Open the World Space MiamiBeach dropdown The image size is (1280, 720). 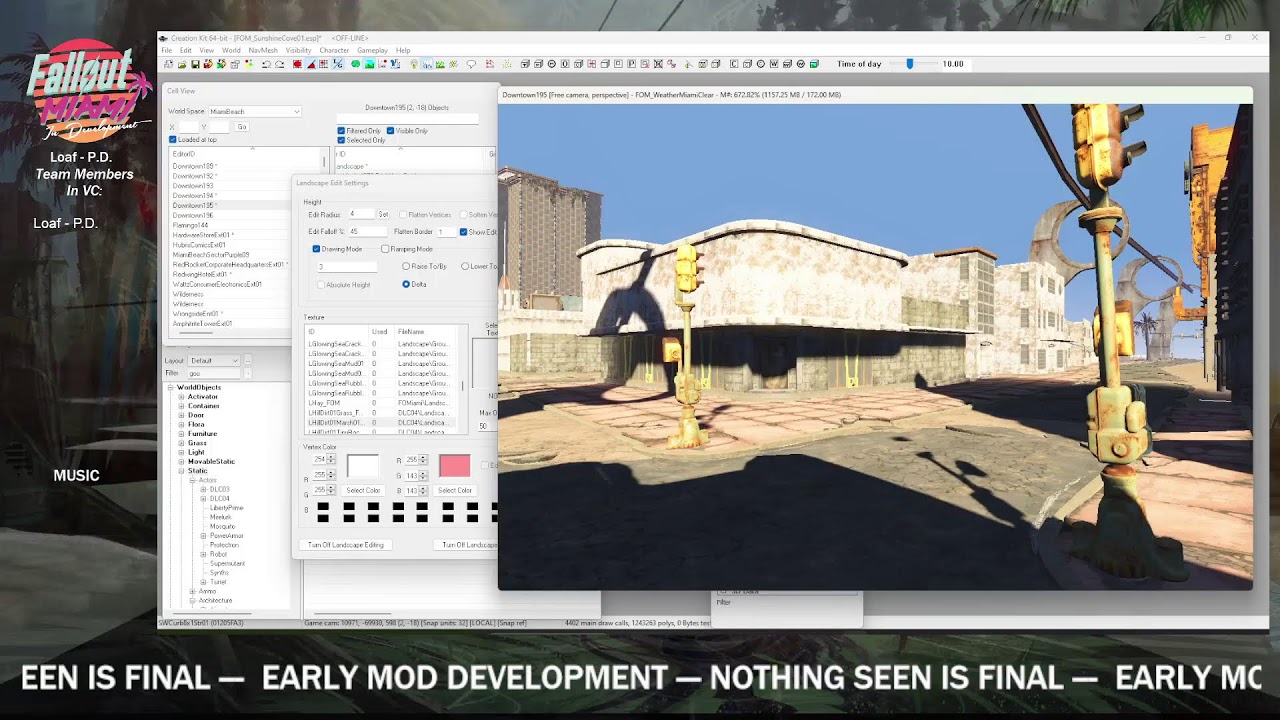click(254, 112)
